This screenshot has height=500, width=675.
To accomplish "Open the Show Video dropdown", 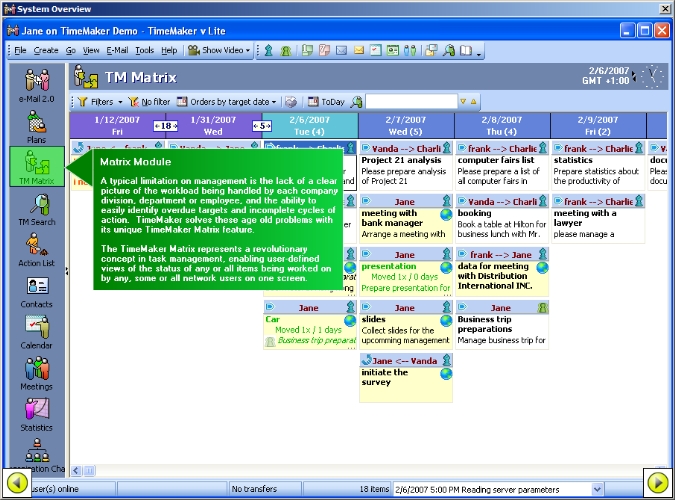I will (x=219, y=50).
